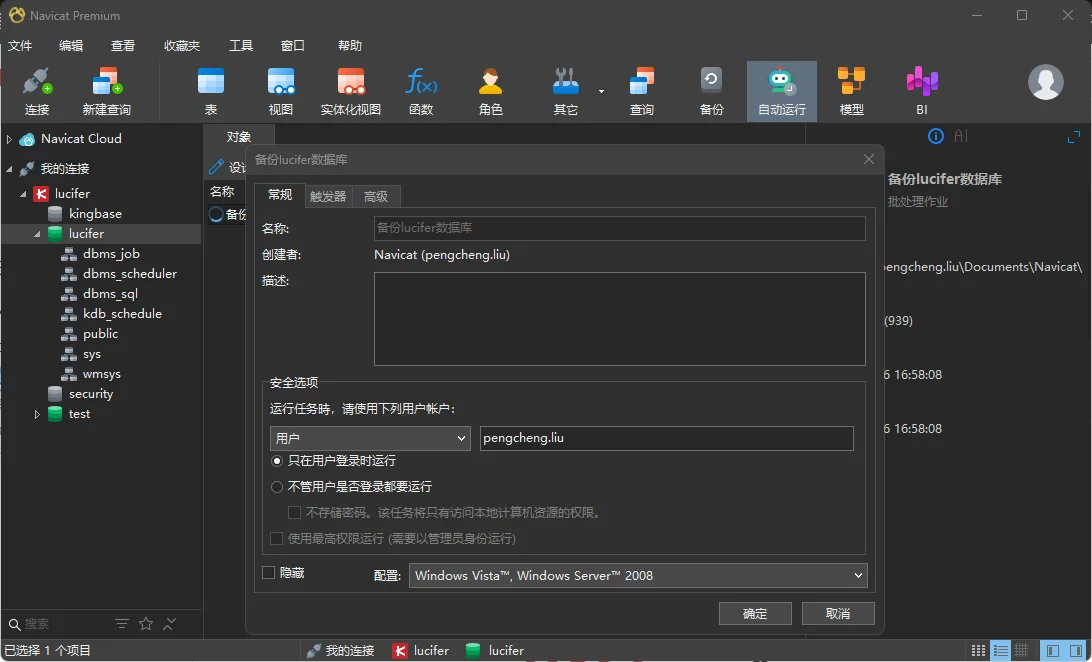Open the Configure (配置) Windows Vista dropdown
The image size is (1092, 662).
(638, 576)
